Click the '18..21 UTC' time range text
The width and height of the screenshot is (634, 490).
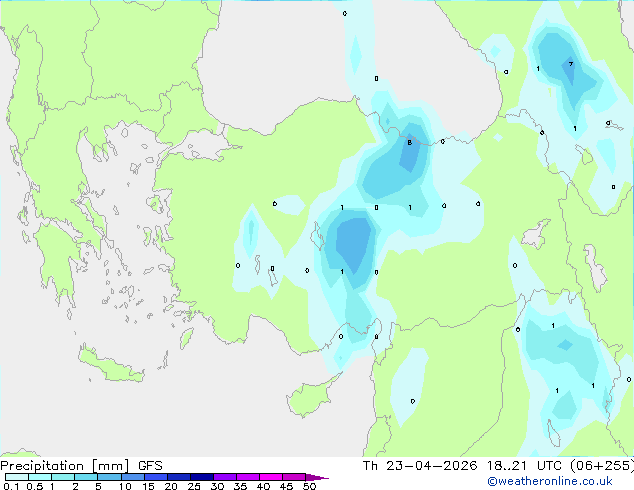coord(524,466)
